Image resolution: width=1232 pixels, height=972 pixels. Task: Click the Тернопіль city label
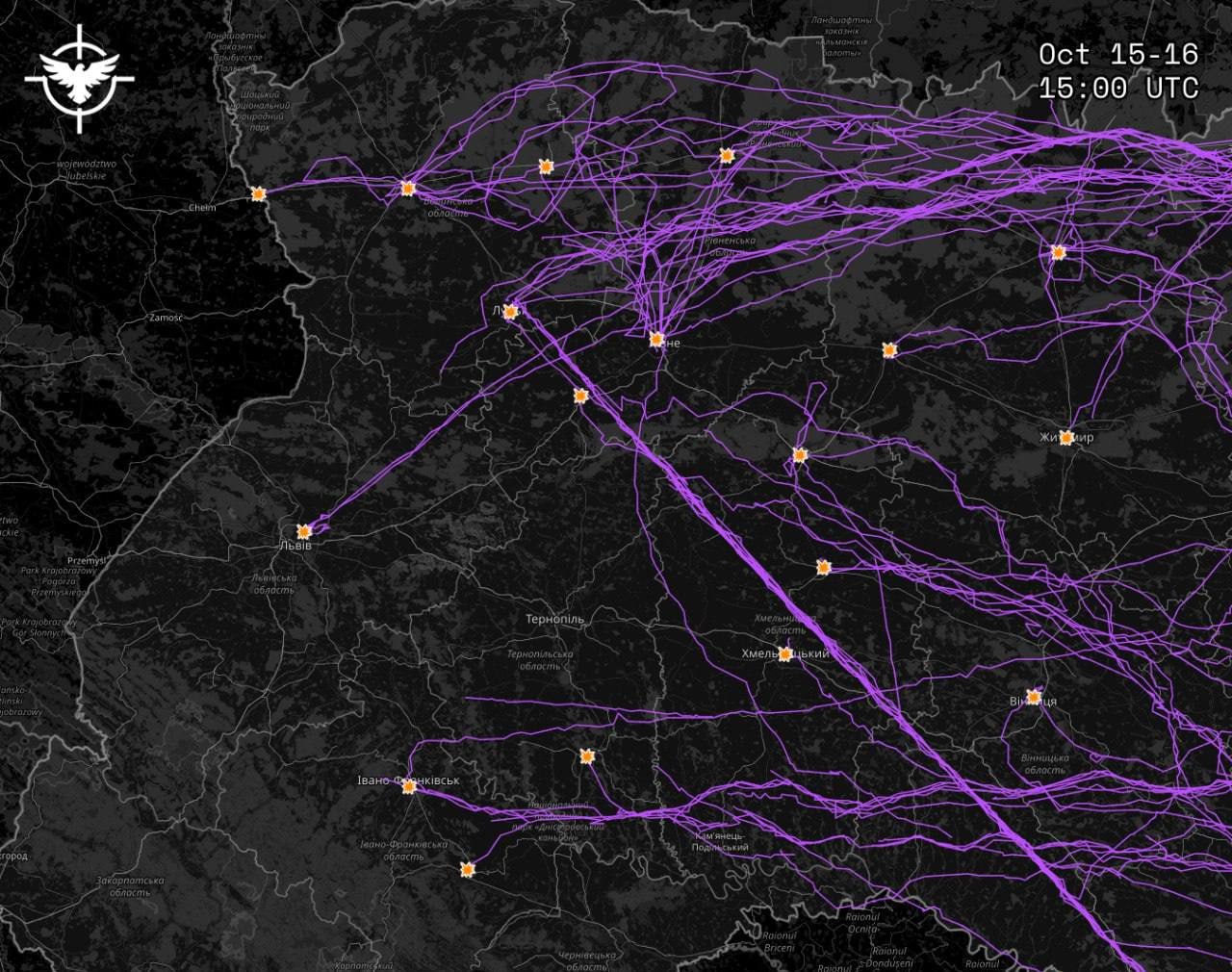(x=554, y=620)
